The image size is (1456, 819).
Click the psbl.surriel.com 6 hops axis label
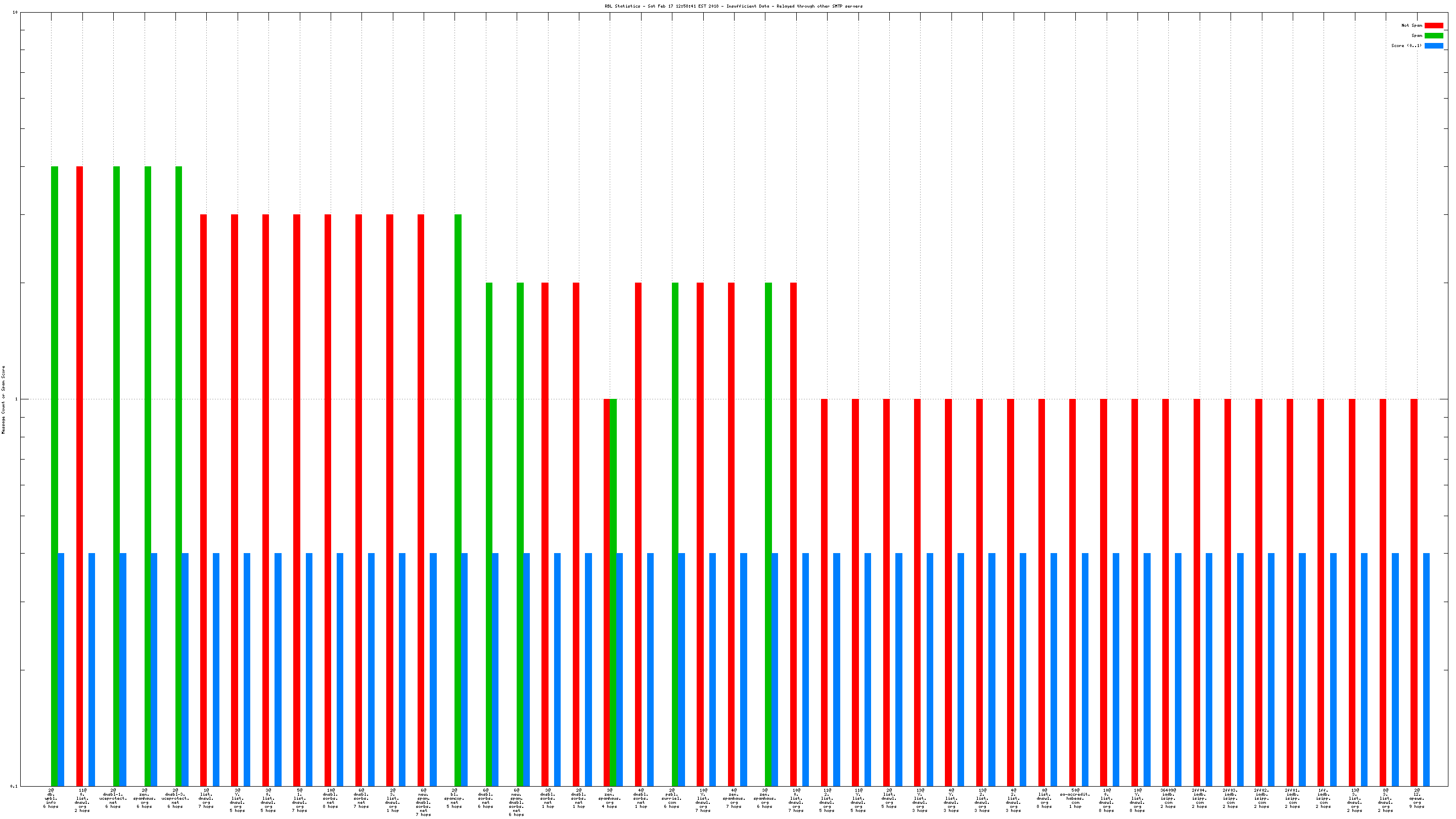[x=671, y=798]
